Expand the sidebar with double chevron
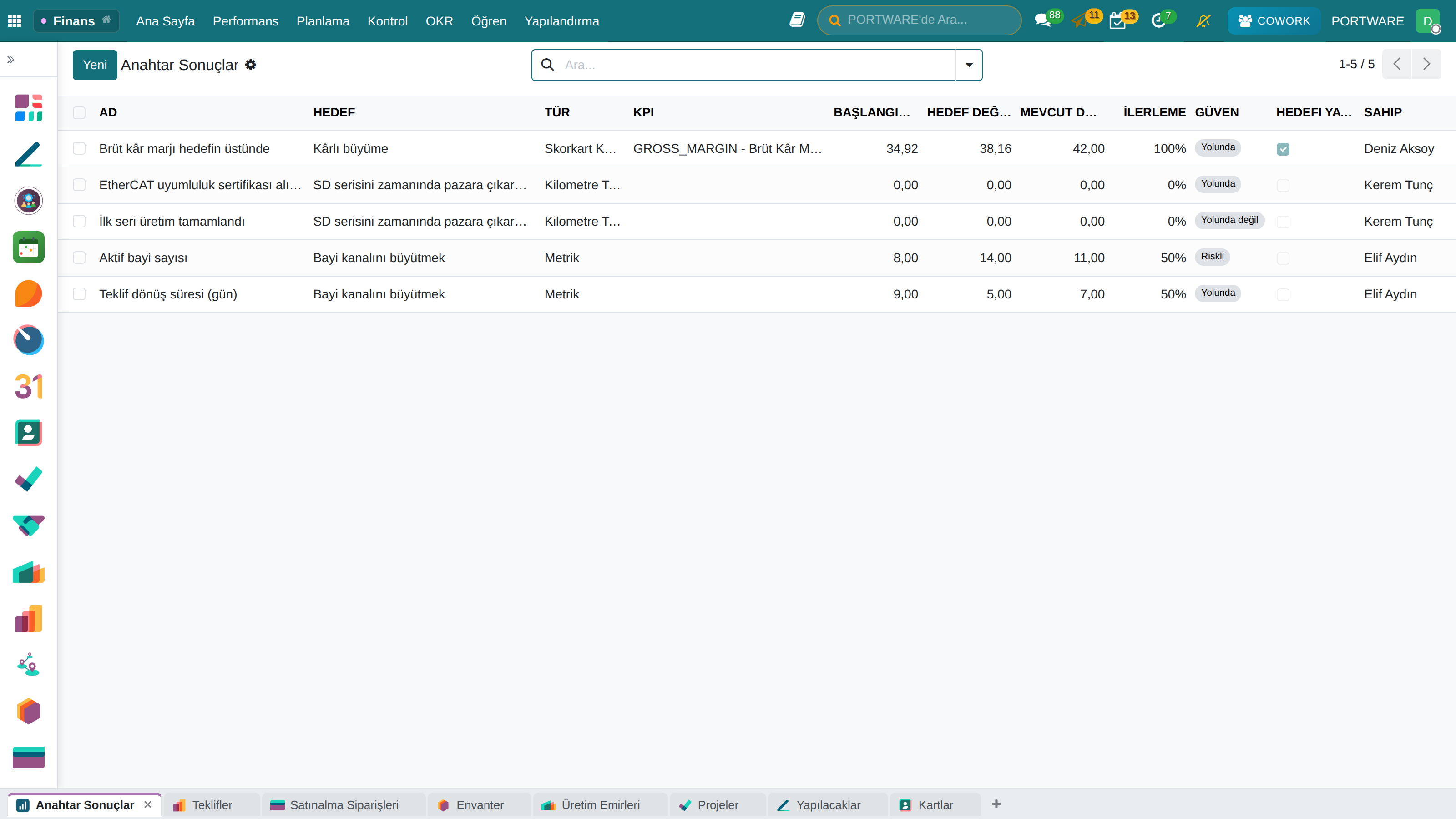This screenshot has width=1456, height=819. (x=11, y=59)
